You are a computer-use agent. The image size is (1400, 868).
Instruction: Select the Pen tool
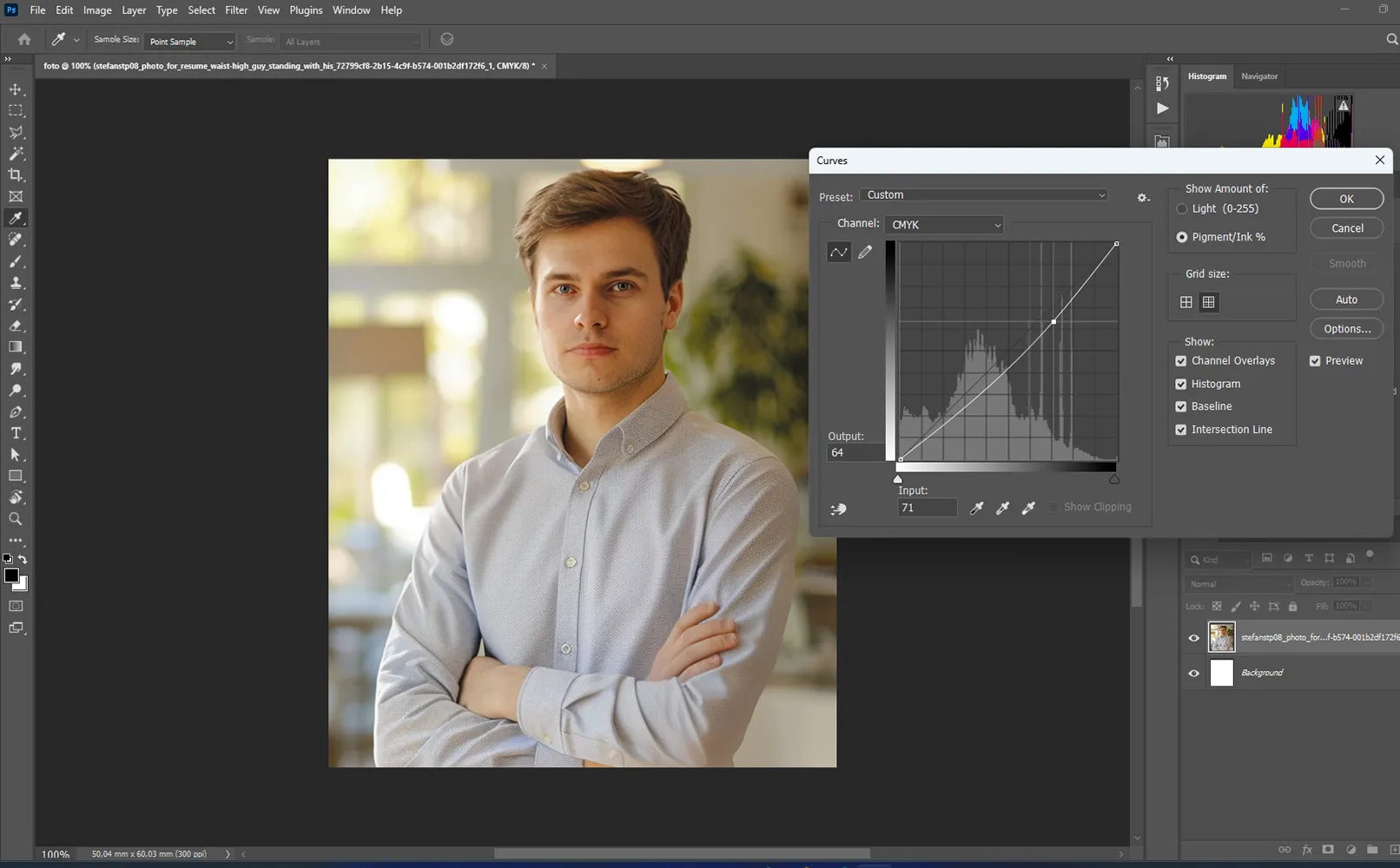[x=16, y=411]
